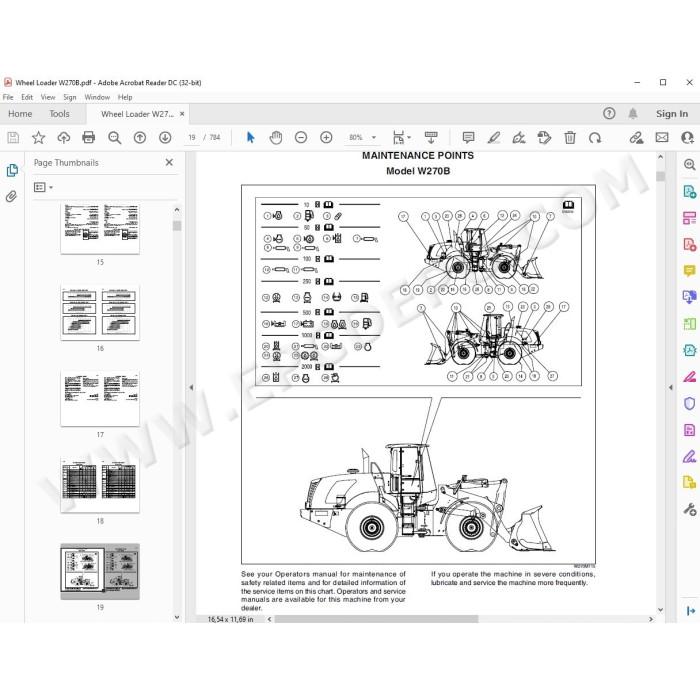The height and width of the screenshot is (700, 700).
Task: Close the Page Thumbnails panel
Action: point(169,162)
